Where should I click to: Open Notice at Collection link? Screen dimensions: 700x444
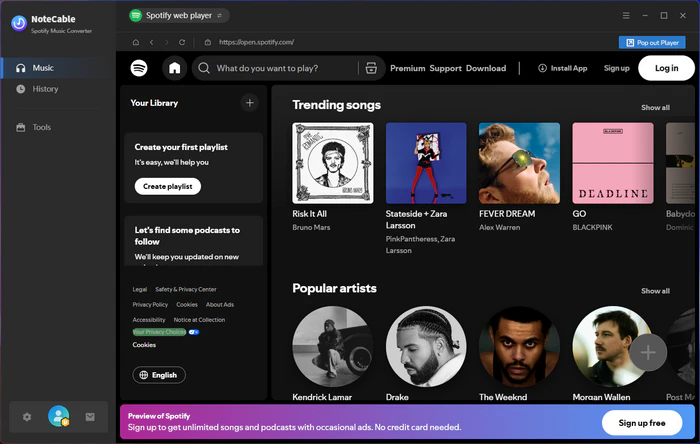pyautogui.click(x=199, y=320)
